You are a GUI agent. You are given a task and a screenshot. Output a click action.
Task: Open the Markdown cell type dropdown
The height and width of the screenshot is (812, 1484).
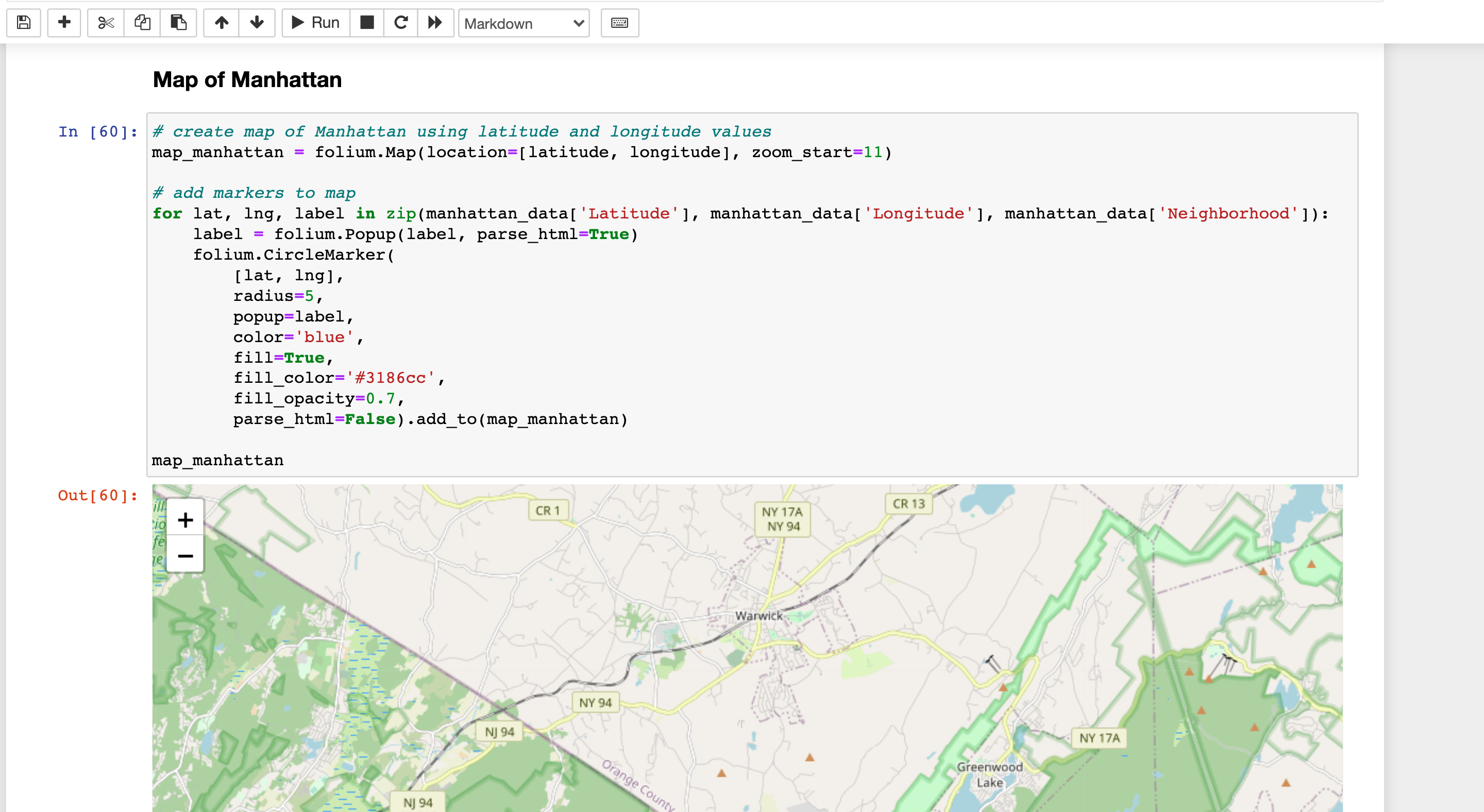(524, 24)
